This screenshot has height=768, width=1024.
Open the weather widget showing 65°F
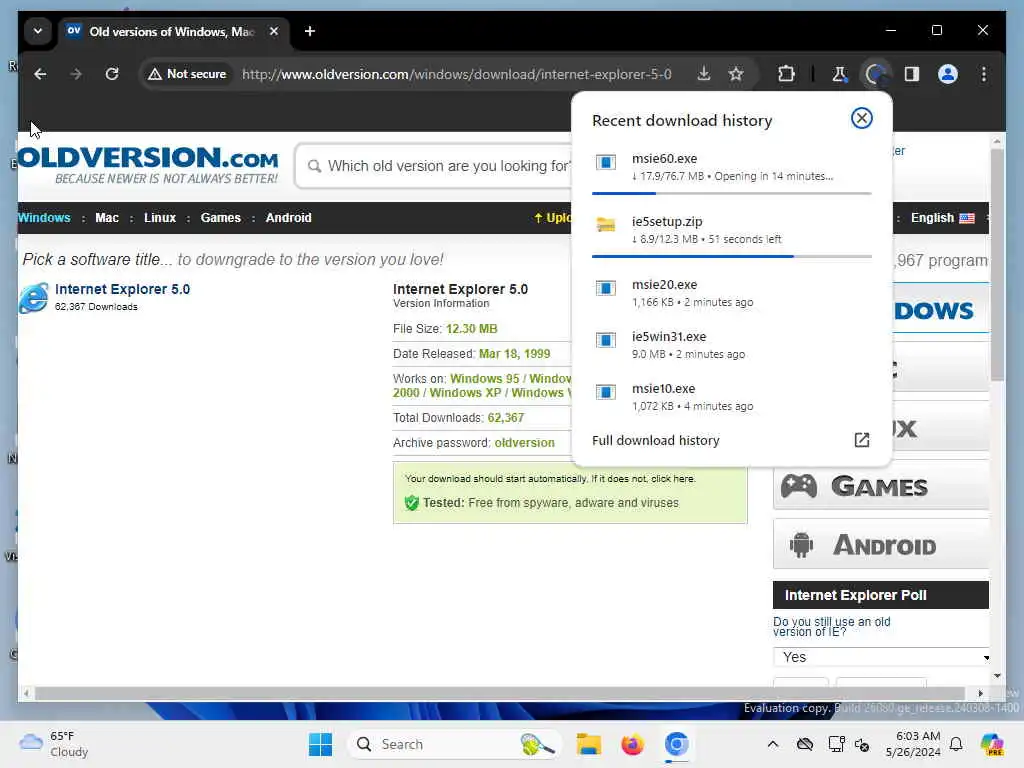tap(54, 744)
